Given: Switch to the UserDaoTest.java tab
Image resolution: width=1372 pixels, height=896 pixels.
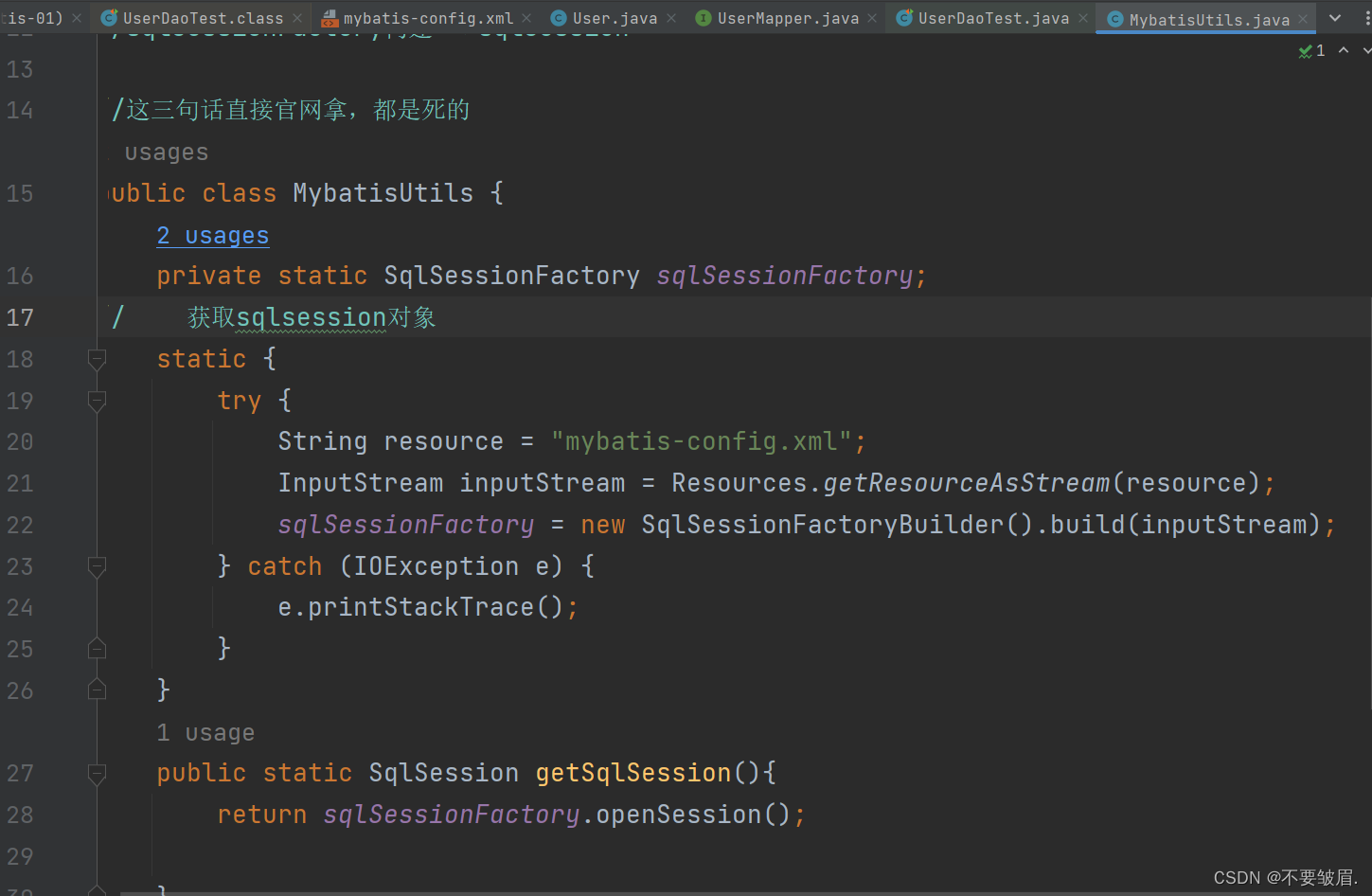Looking at the screenshot, I should pos(993,18).
